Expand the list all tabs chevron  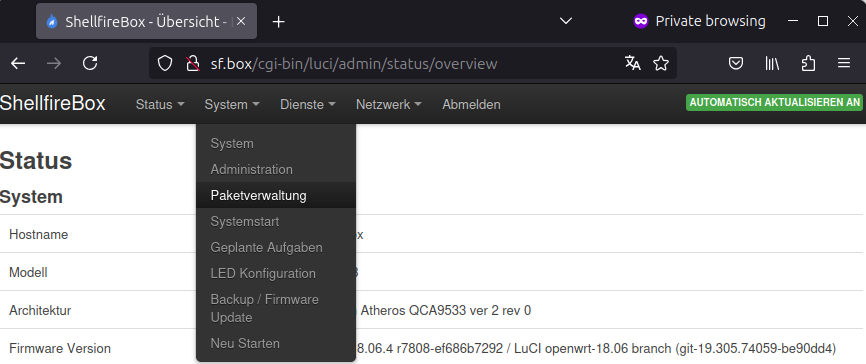pyautogui.click(x=566, y=21)
